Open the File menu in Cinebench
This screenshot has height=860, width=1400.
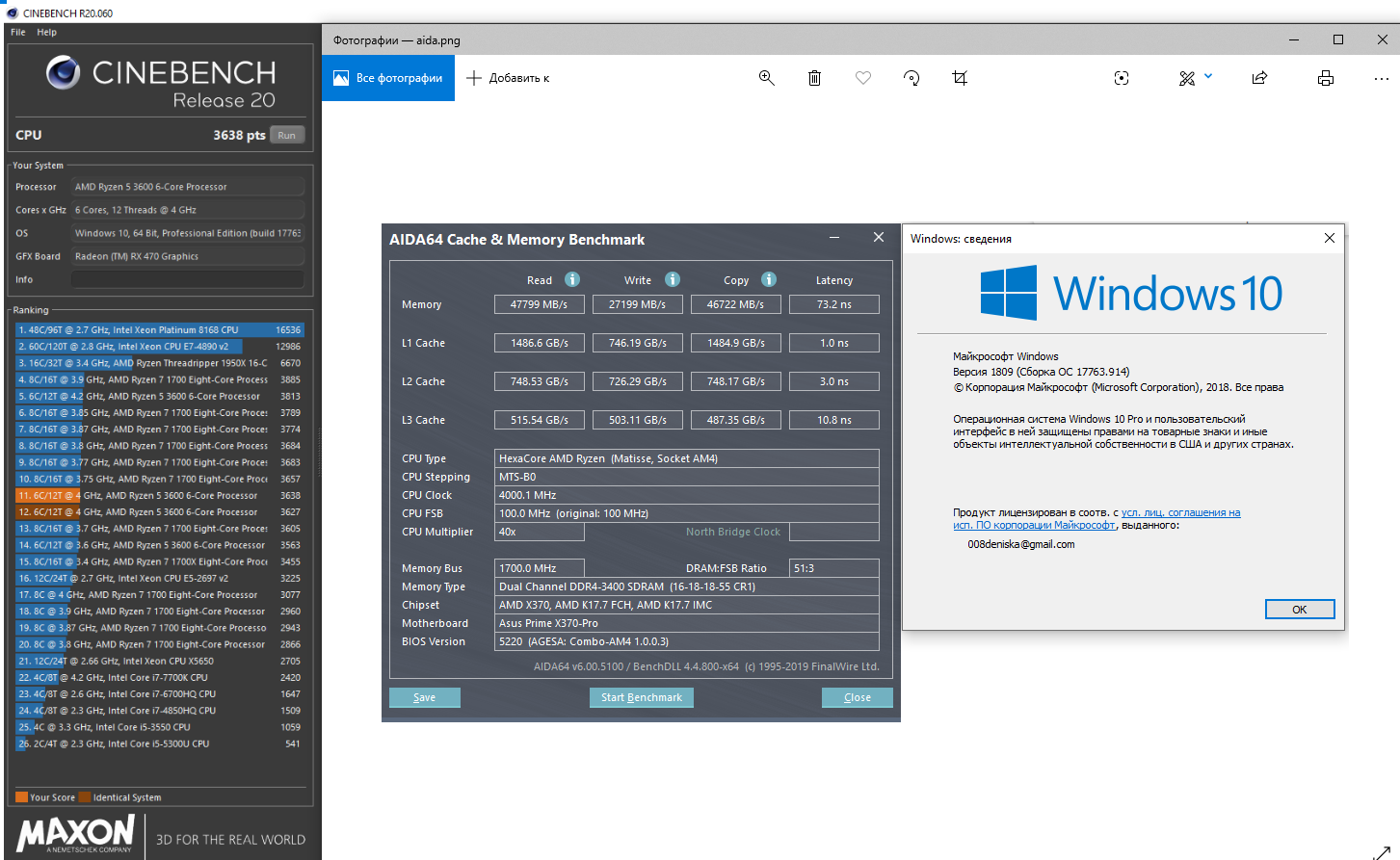tap(18, 32)
